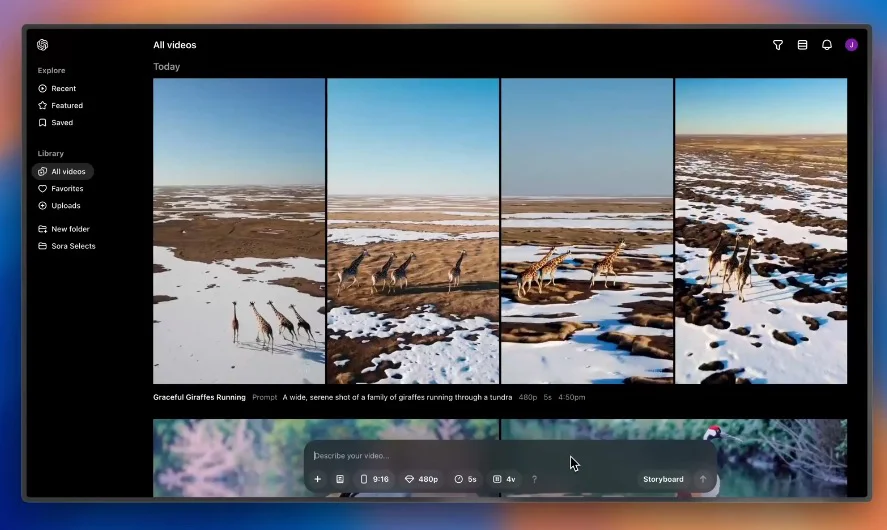The height and width of the screenshot is (530, 887).
Task: Click the Featured star icon
Action: 42,105
